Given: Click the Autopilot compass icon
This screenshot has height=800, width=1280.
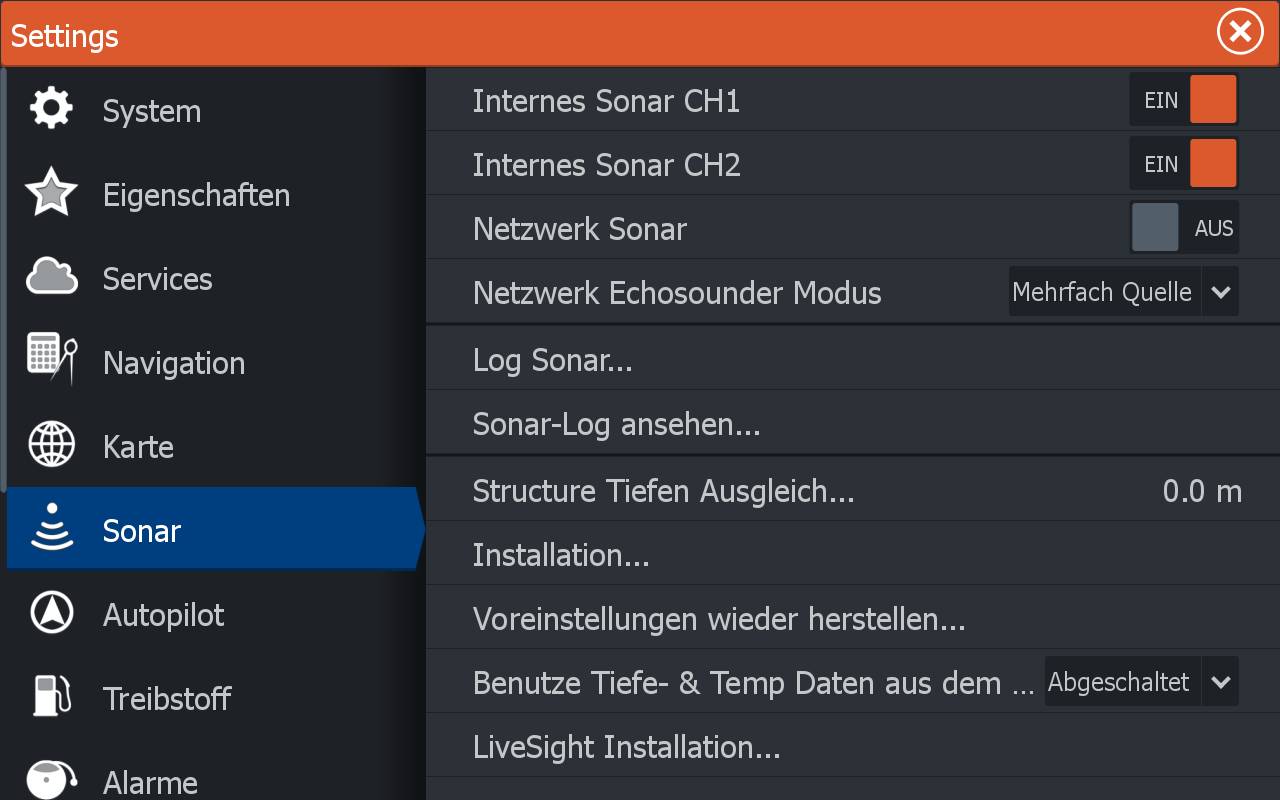Looking at the screenshot, I should point(52,613).
